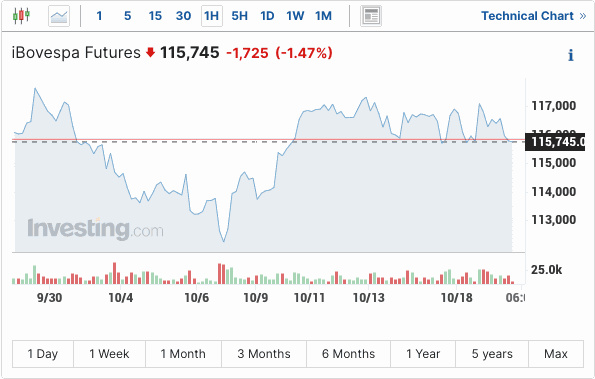Screen dimensions: 595x379
Task: Switch to candlestick chart type icon
Action: pyautogui.click(x=21, y=16)
